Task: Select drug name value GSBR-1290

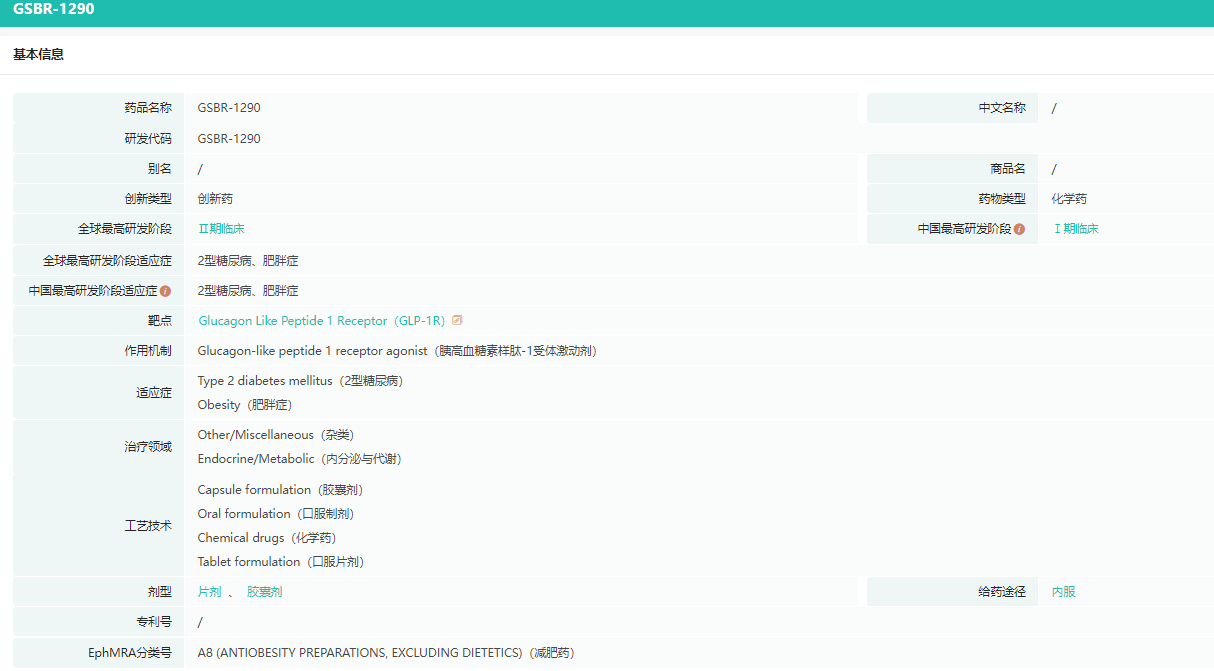Action: (229, 108)
